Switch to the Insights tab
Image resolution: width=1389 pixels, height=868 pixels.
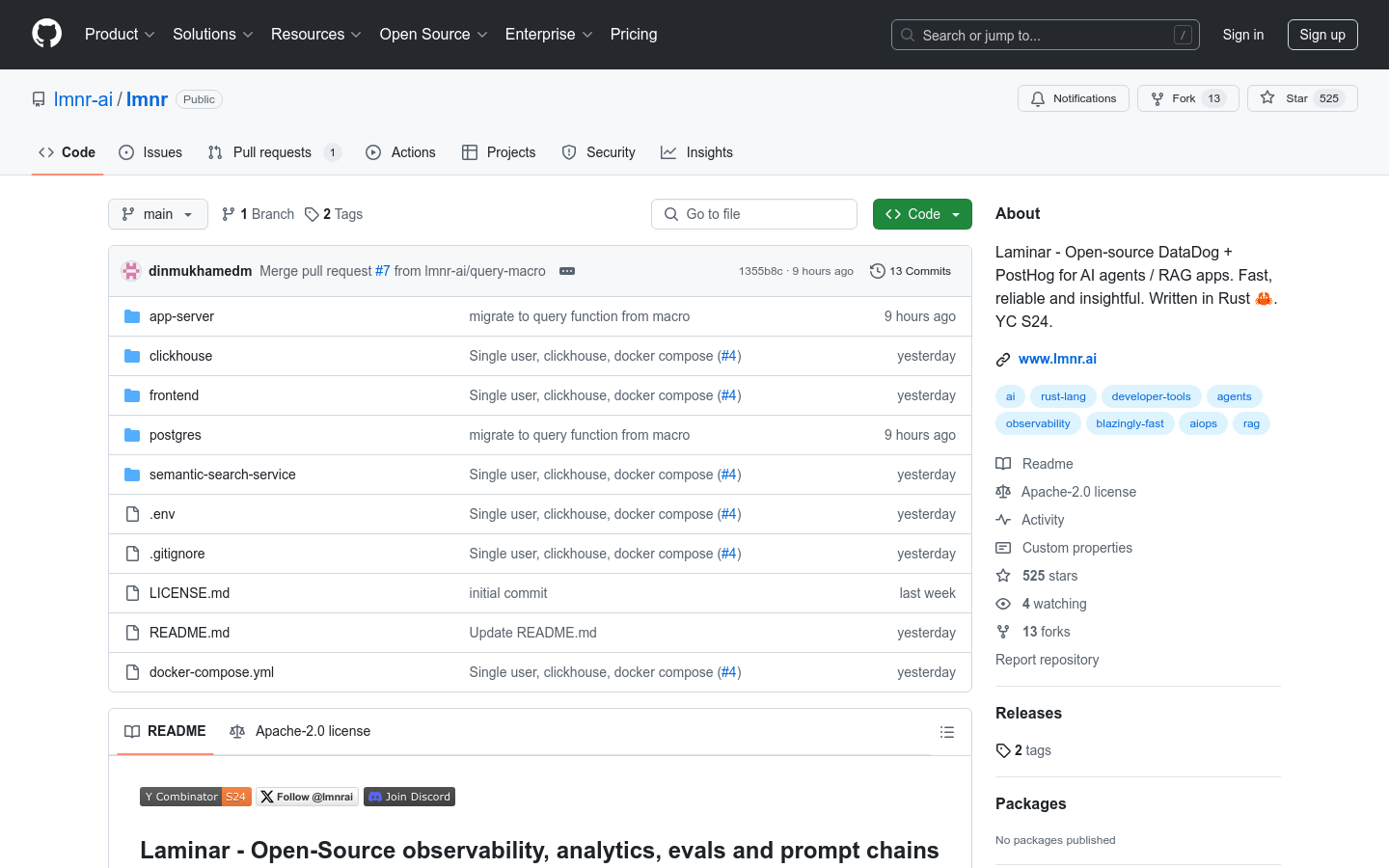click(x=696, y=152)
